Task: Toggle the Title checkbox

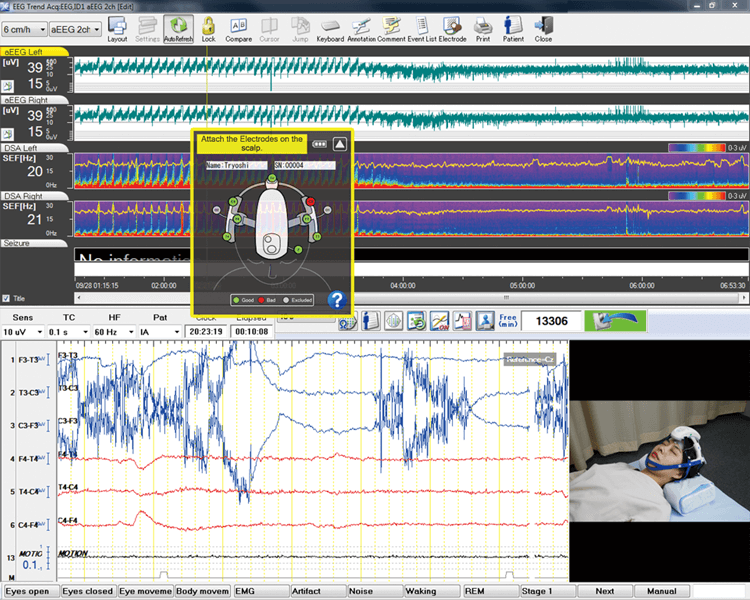Action: 6,299
